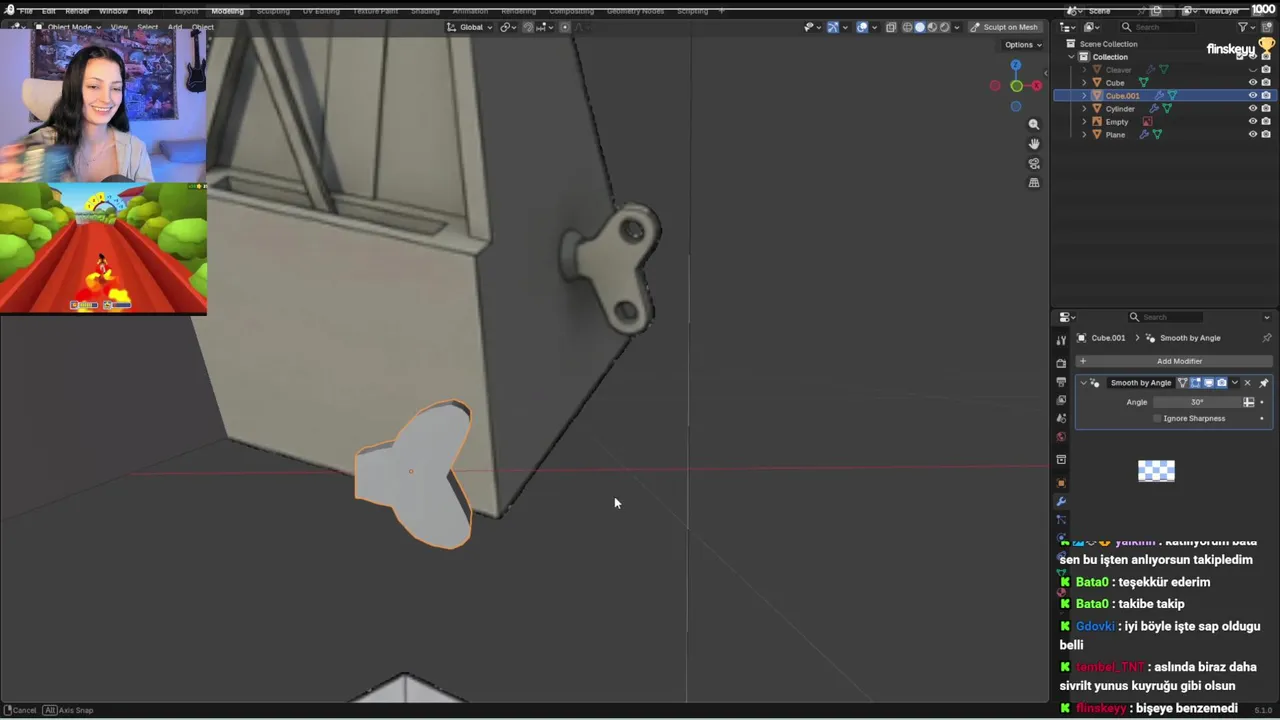Toggle modifier on cage triangle icon
Viewport: 1280px width, 720px height.
(1182, 383)
